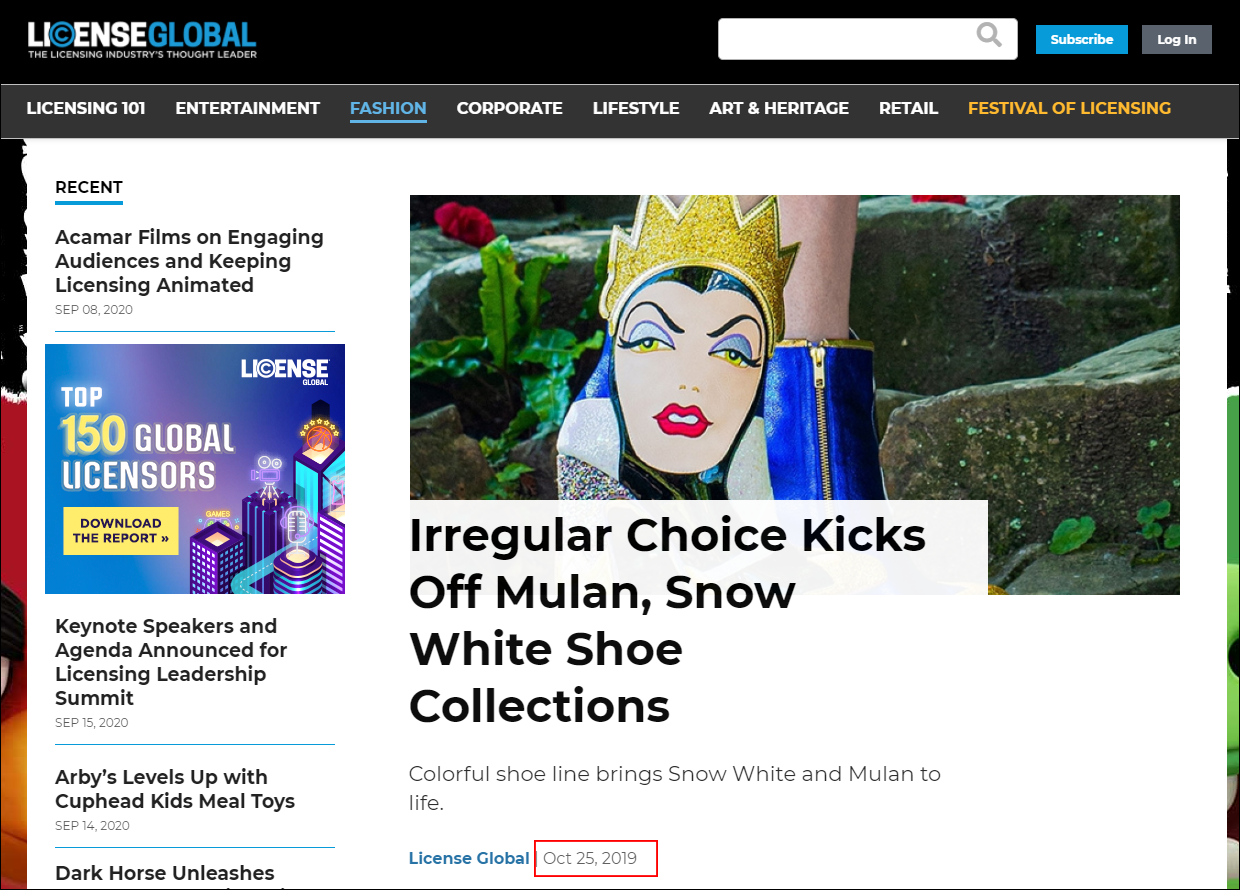The height and width of the screenshot is (890, 1240).
Task: Click the Irregular Choice article headline
Action: (x=667, y=620)
